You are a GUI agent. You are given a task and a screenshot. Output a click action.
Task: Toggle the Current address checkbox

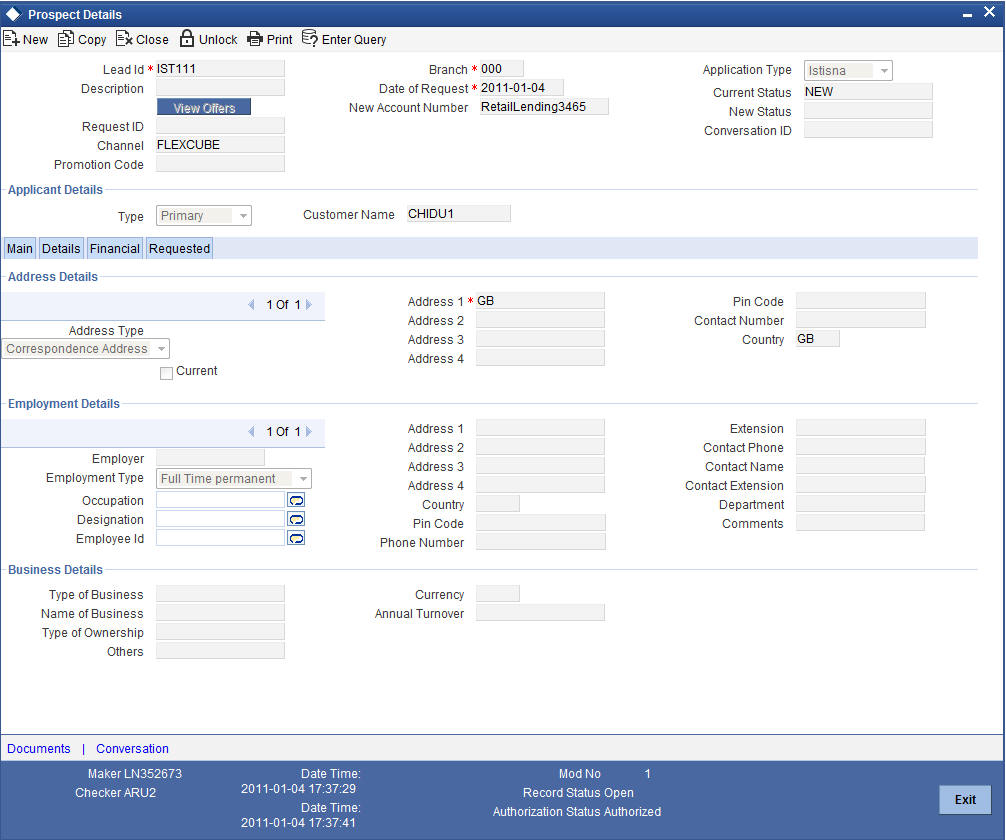point(166,373)
